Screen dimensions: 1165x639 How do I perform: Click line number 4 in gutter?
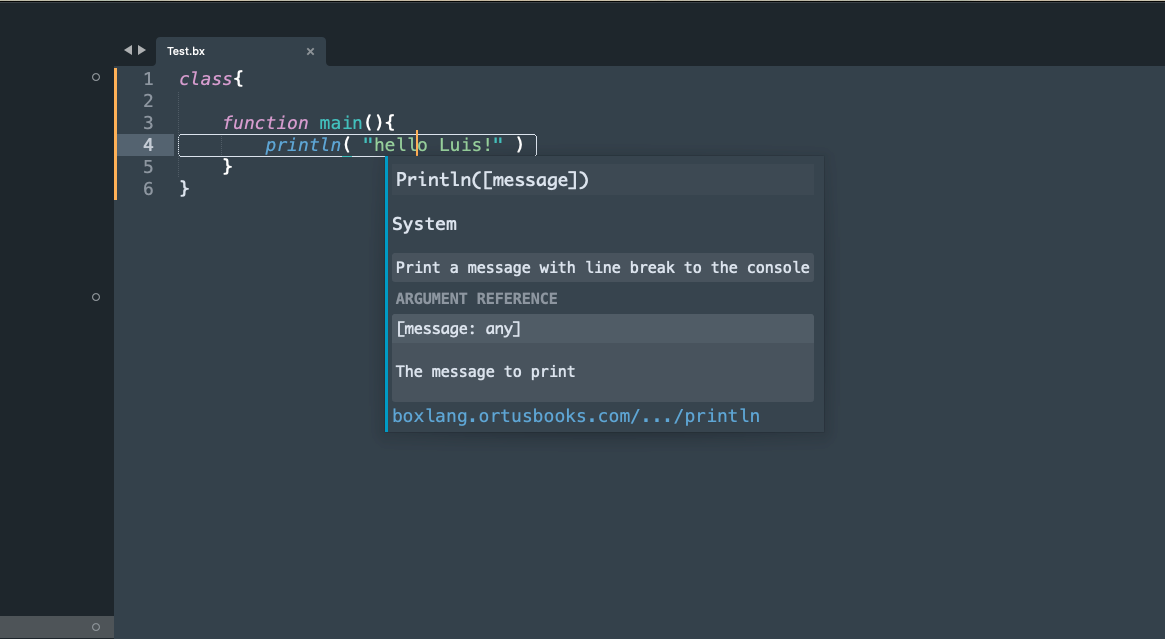148,144
